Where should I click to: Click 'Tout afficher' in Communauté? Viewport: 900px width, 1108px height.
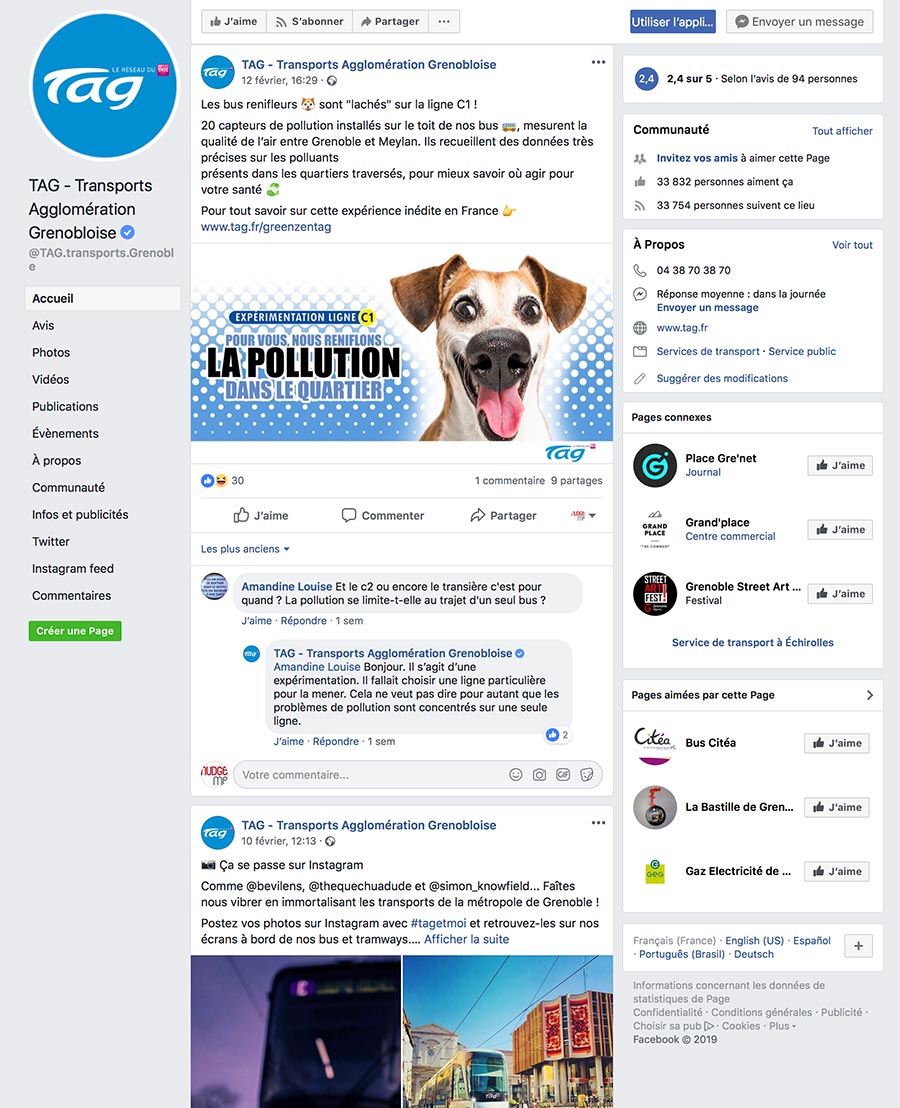pyautogui.click(x=842, y=131)
